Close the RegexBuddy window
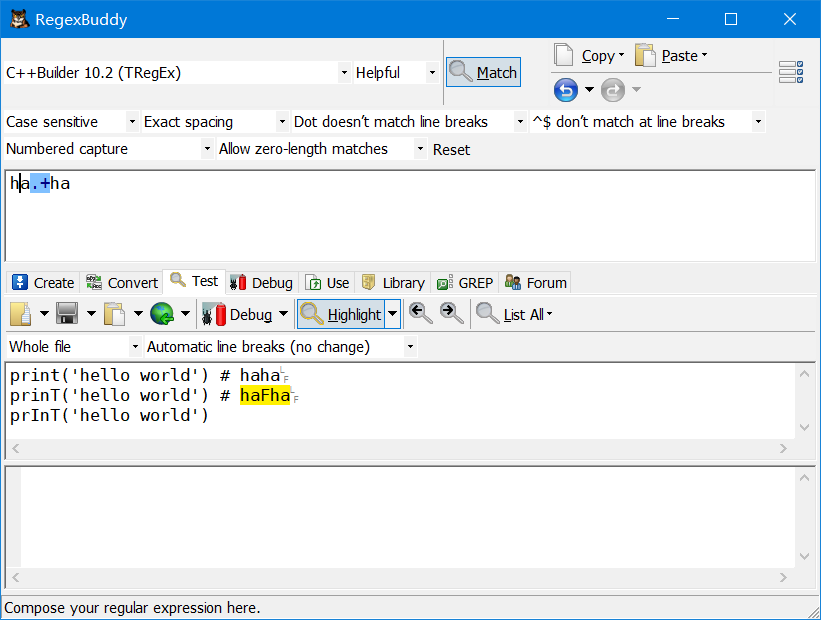821x620 pixels. 790,19
